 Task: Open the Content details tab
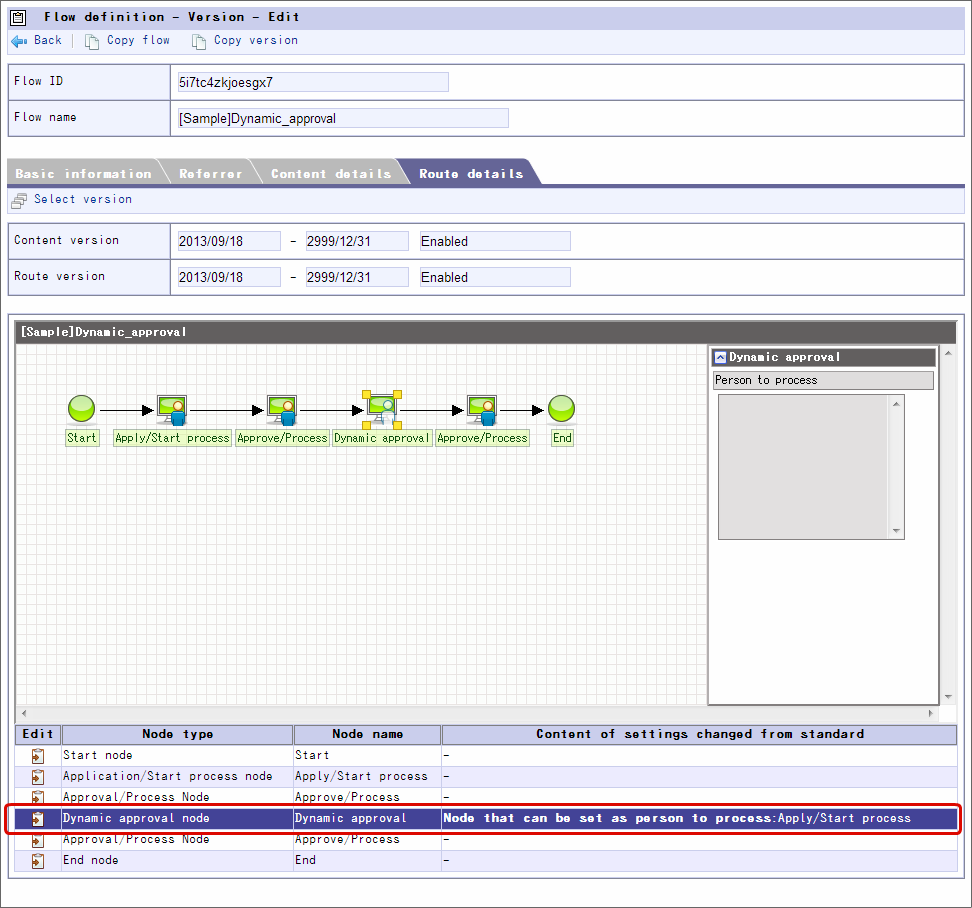[331, 174]
